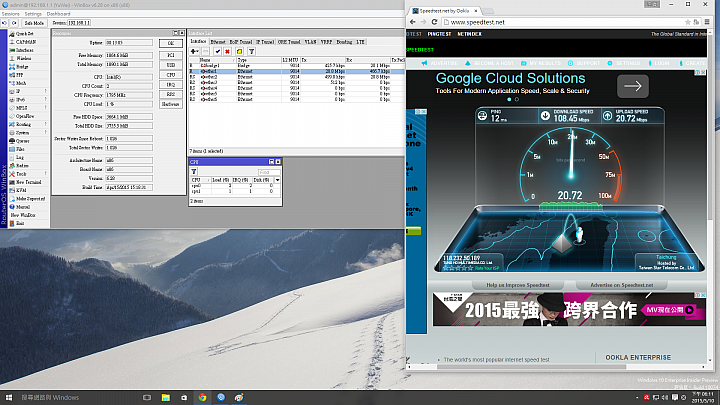The width and height of the screenshot is (720, 405).
Task: Click the Find field in CPU window
Action: pos(269,172)
